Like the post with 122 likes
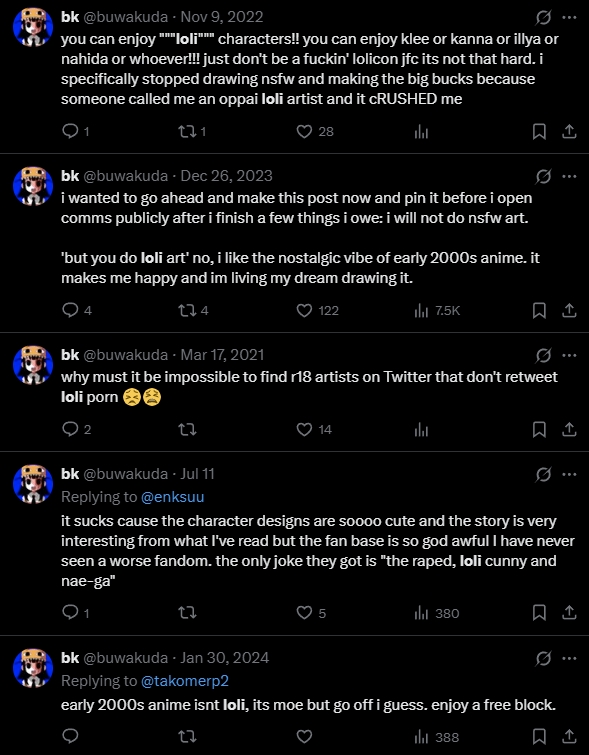589x755 pixels. tap(304, 310)
